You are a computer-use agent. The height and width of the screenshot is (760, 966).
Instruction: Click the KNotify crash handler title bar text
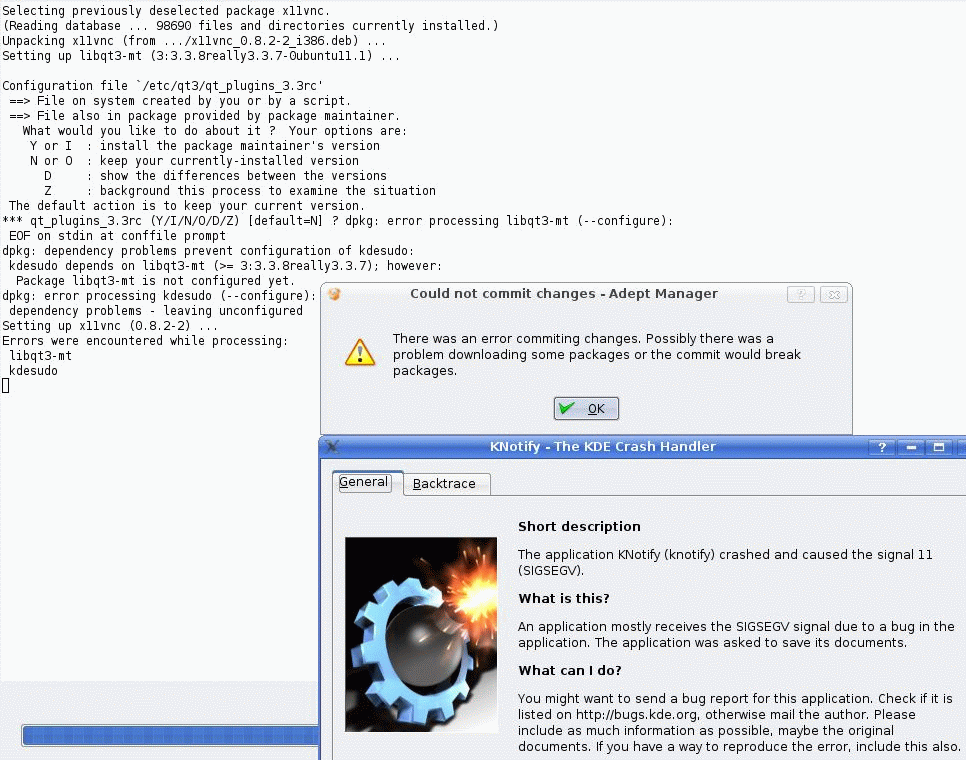click(602, 447)
